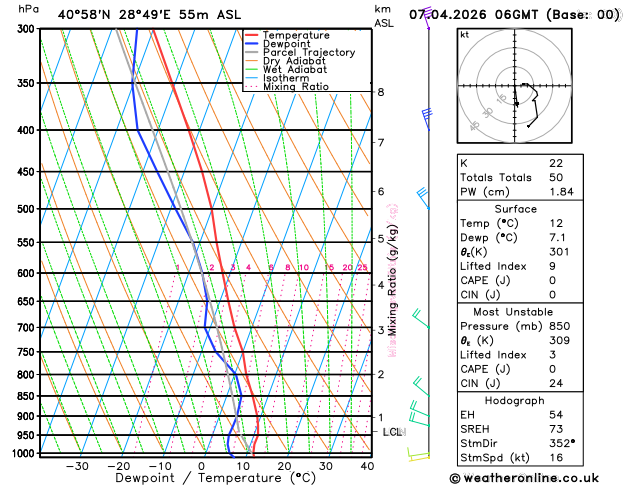Click the StmDir value 352°
Screen dimensions: 629x486
click(562, 443)
